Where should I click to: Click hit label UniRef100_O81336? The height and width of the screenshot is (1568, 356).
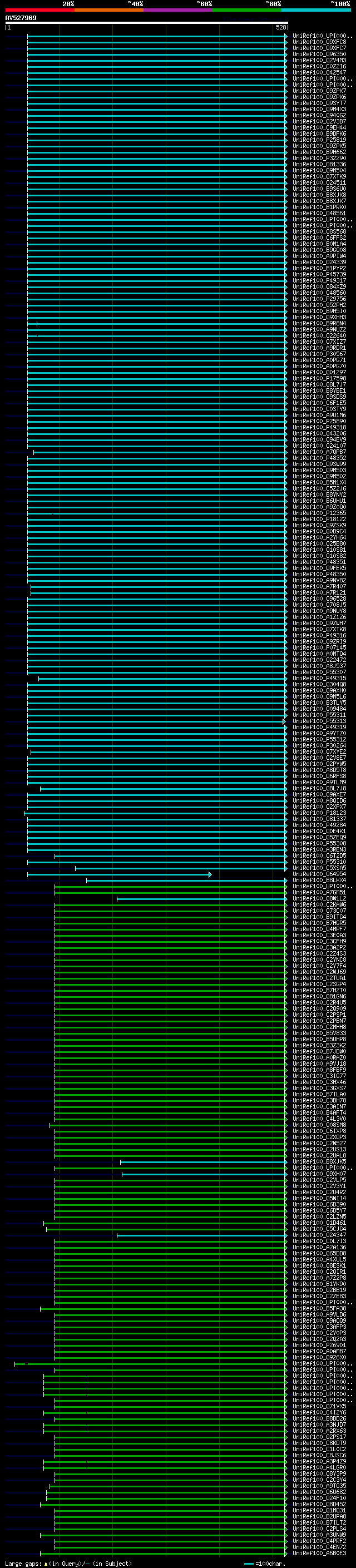[x=319, y=164]
